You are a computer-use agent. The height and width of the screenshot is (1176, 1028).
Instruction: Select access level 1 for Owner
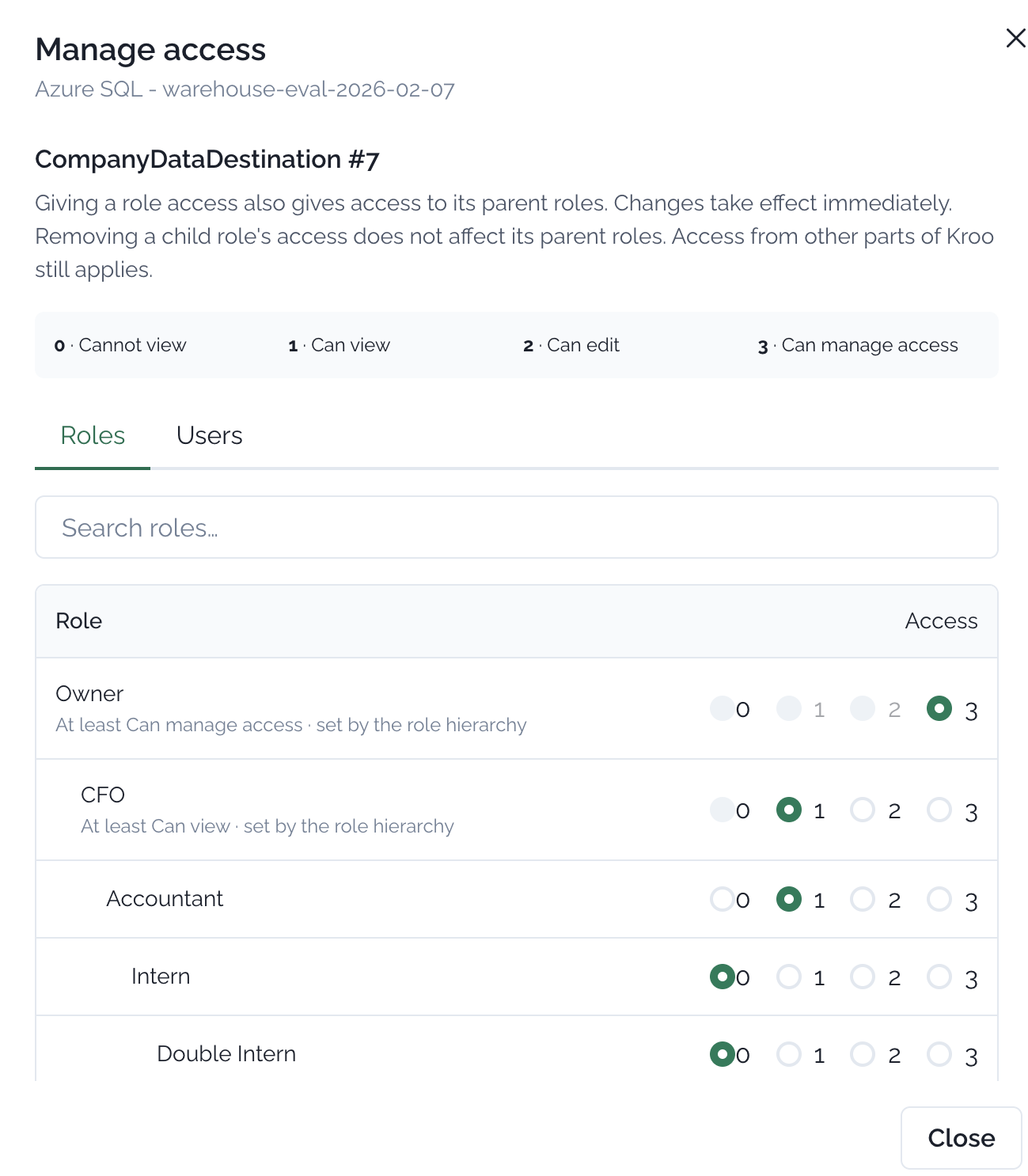click(x=789, y=708)
